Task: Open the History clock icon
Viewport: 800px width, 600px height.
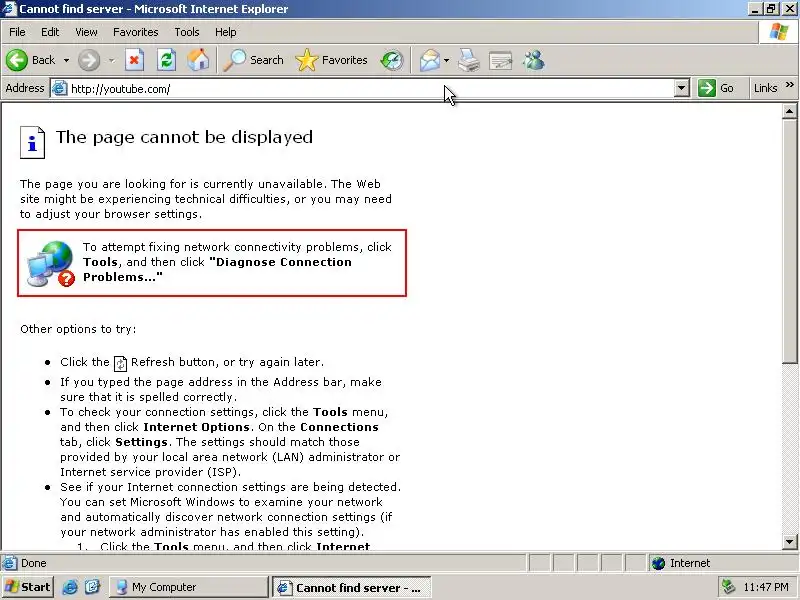Action: (392, 60)
